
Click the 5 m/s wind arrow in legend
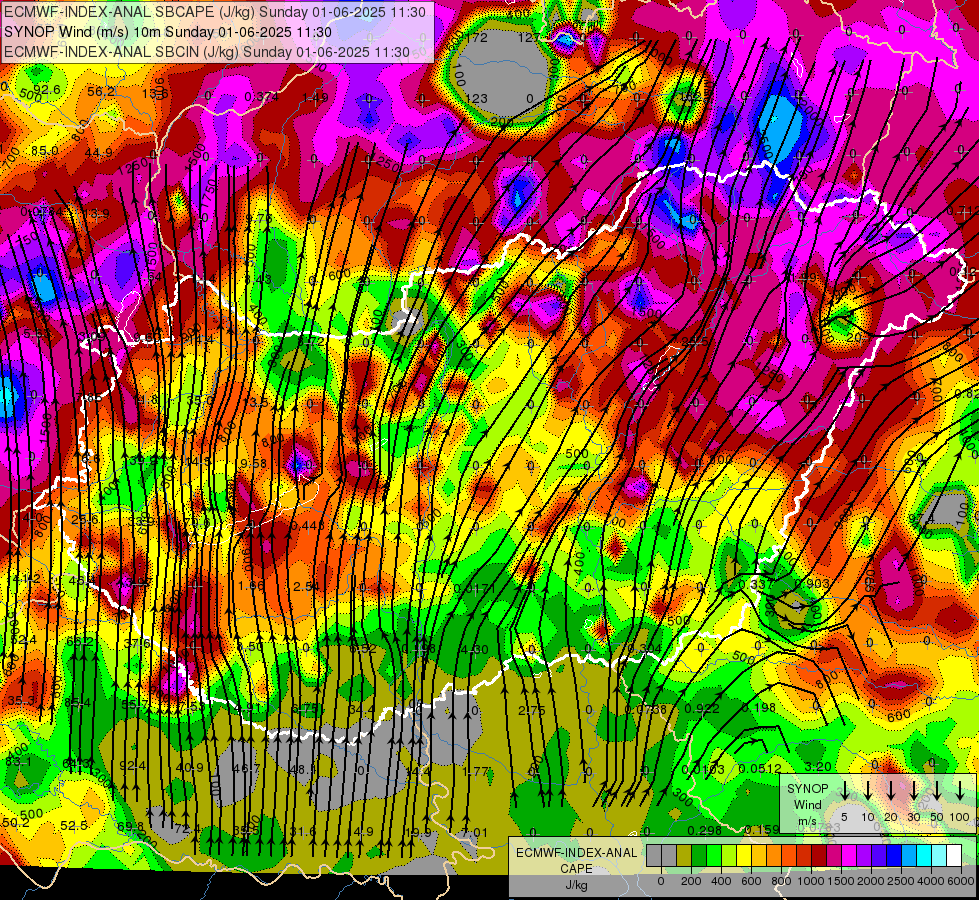point(845,791)
